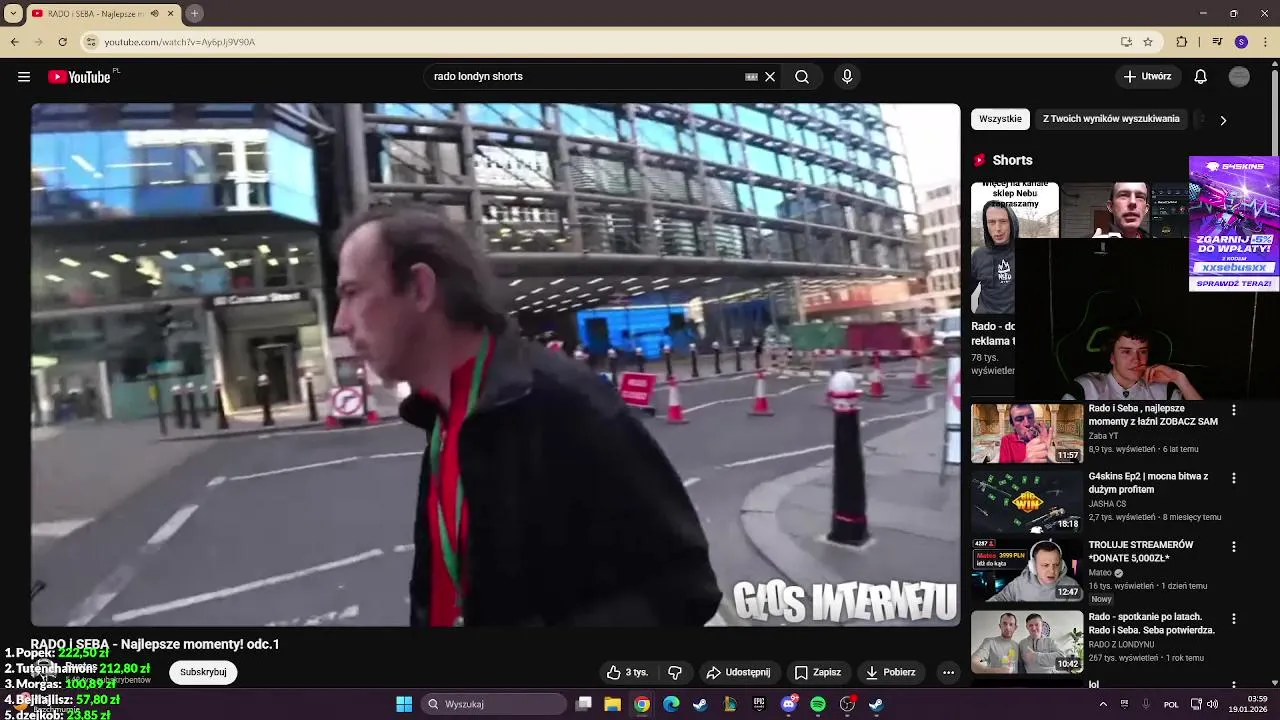1280x720 pixels.
Task: Open Task View on taskbar
Action: click(x=584, y=704)
